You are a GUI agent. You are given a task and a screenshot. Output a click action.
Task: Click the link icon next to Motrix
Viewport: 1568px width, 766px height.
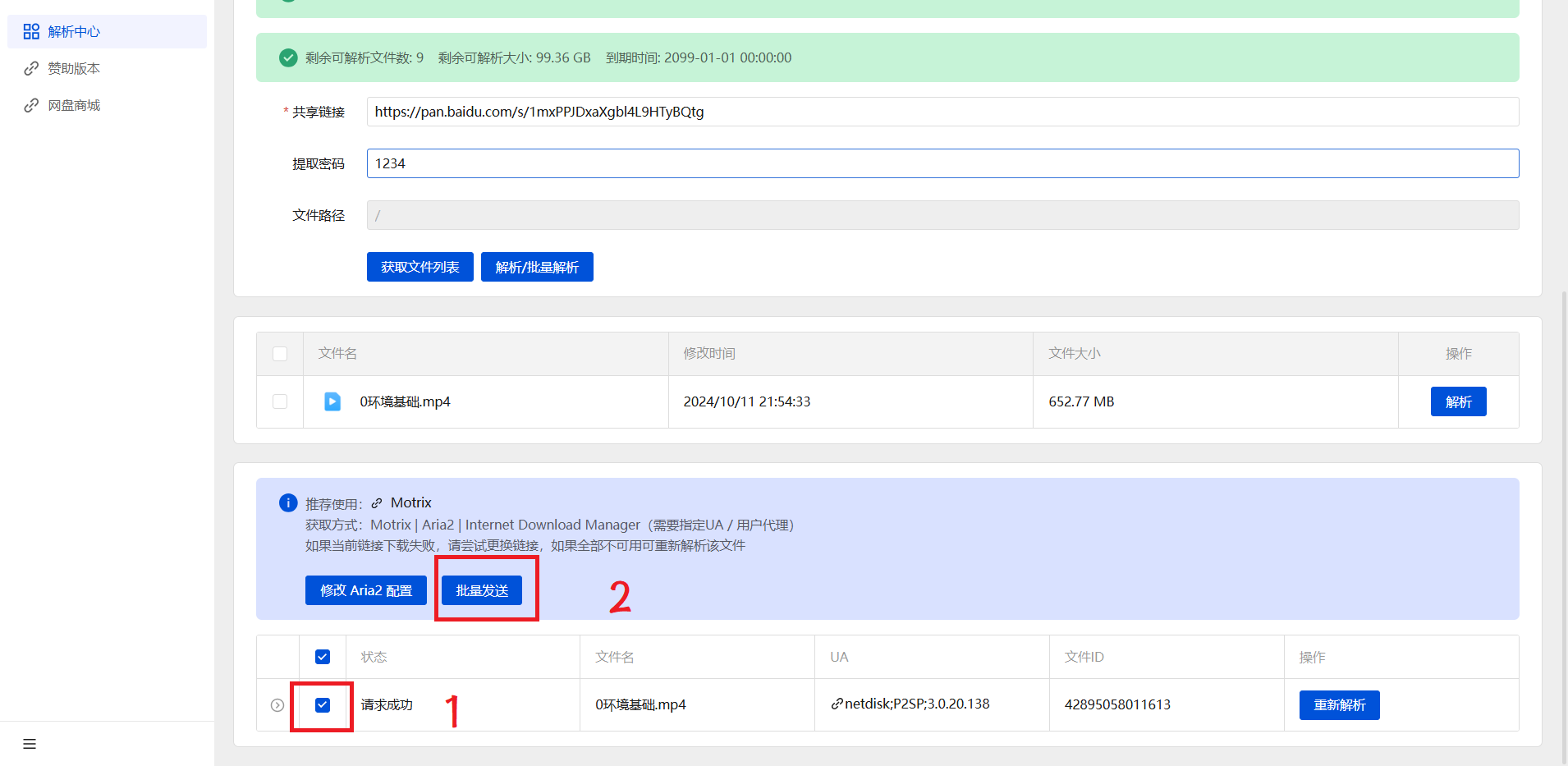[x=377, y=503]
